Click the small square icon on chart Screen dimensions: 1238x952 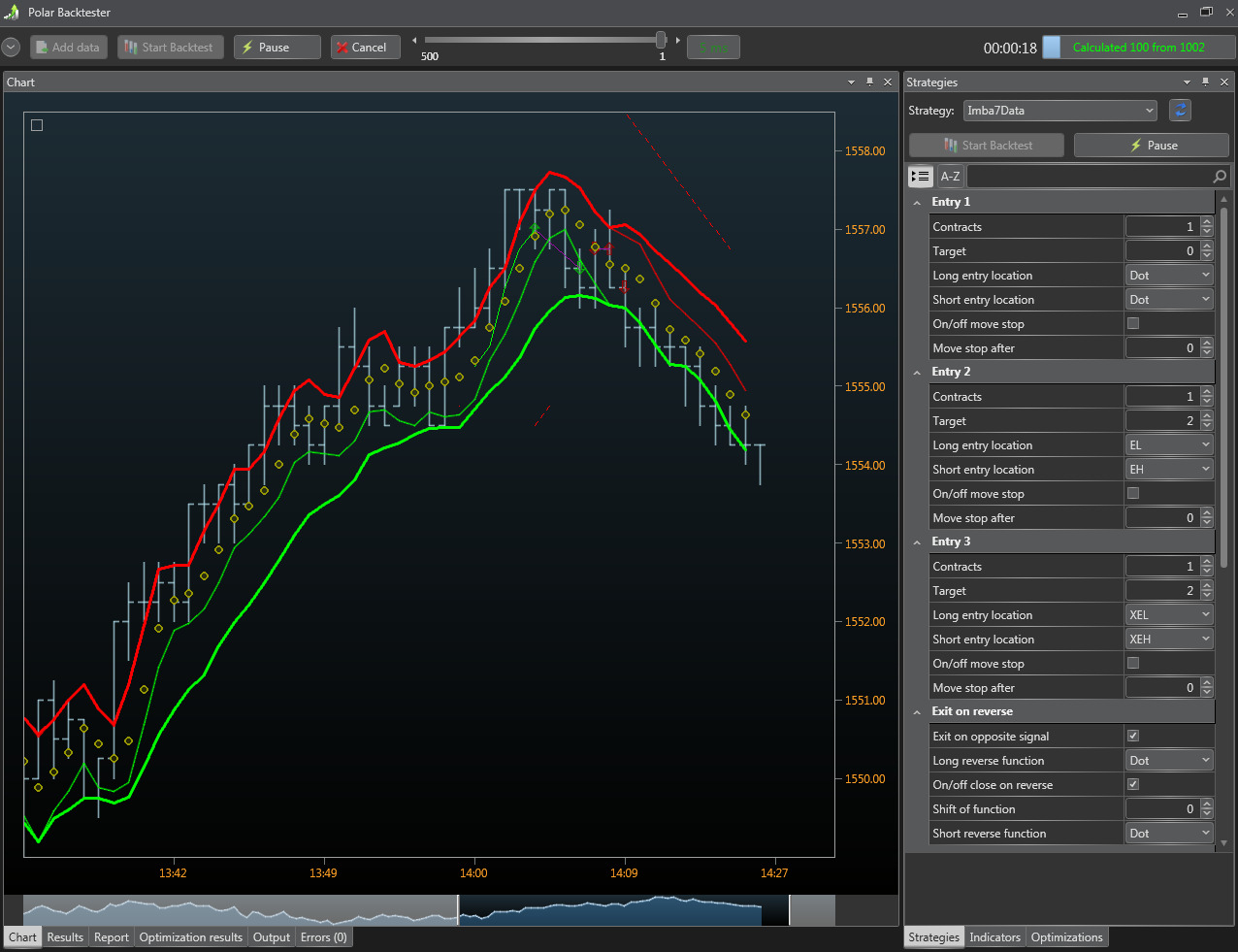37,125
